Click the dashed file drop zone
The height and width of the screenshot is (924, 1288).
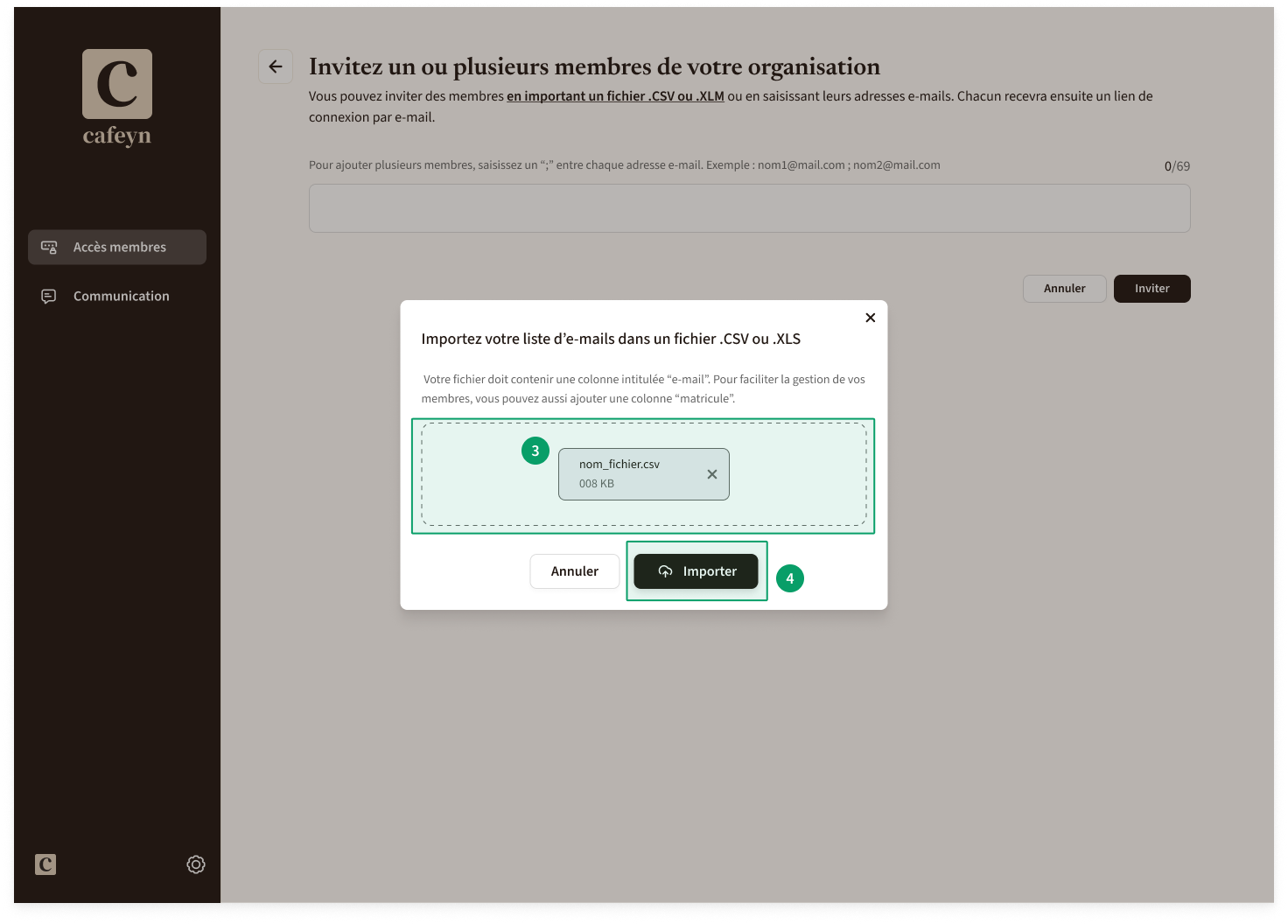[x=644, y=474]
